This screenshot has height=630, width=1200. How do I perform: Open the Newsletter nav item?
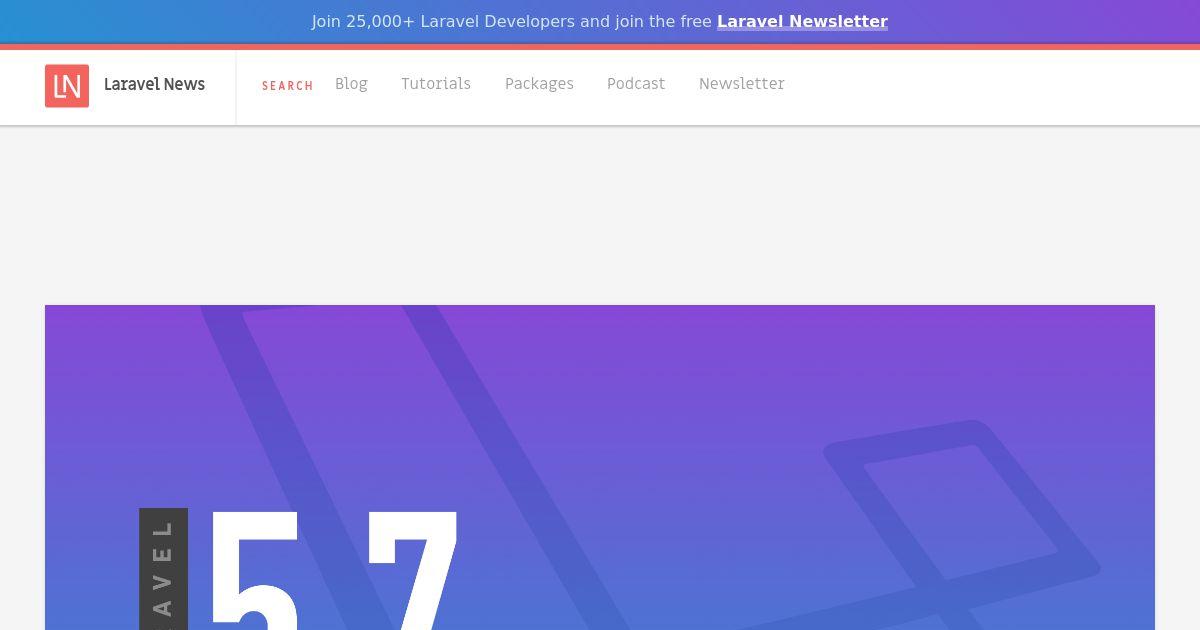pyautogui.click(x=742, y=84)
